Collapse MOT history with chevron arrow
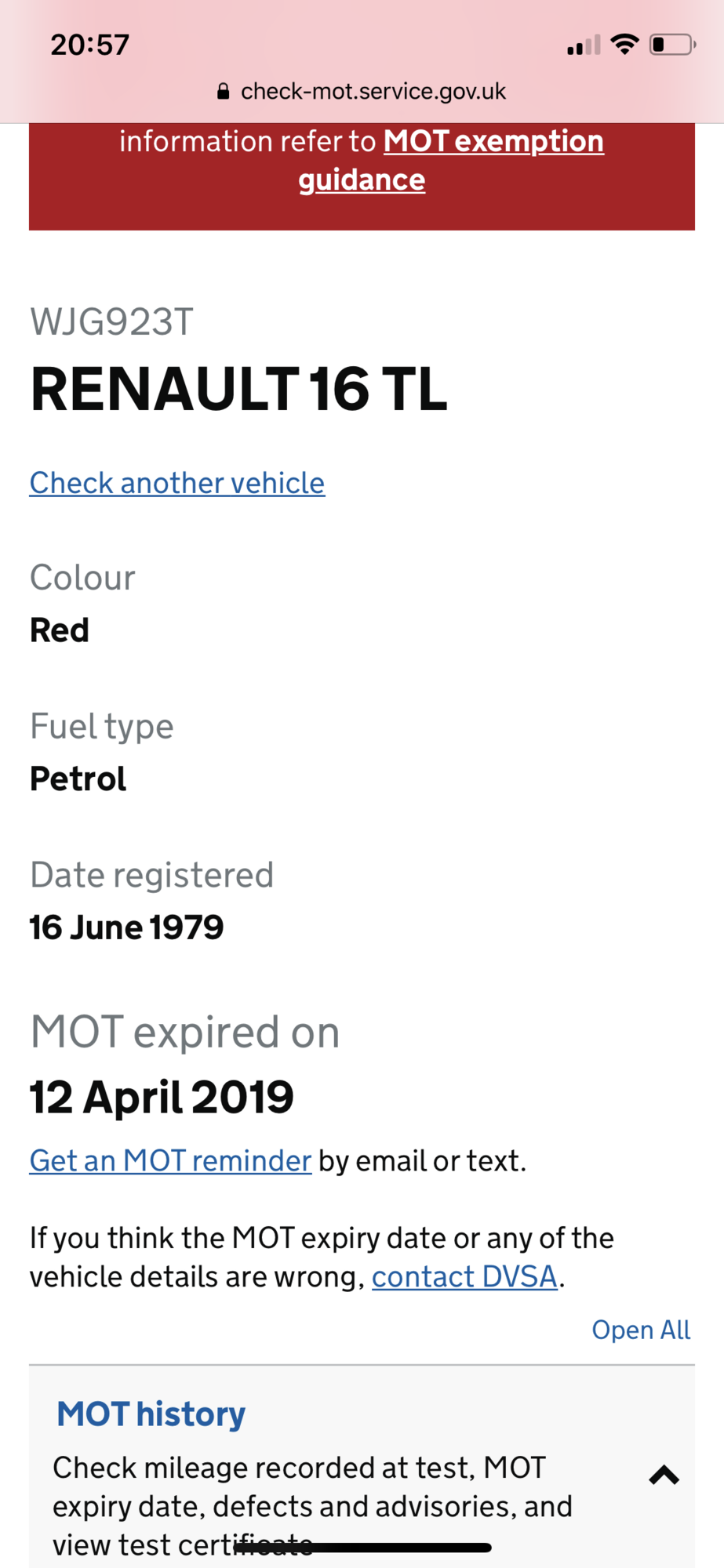Image resolution: width=724 pixels, height=1568 pixels. (664, 1475)
